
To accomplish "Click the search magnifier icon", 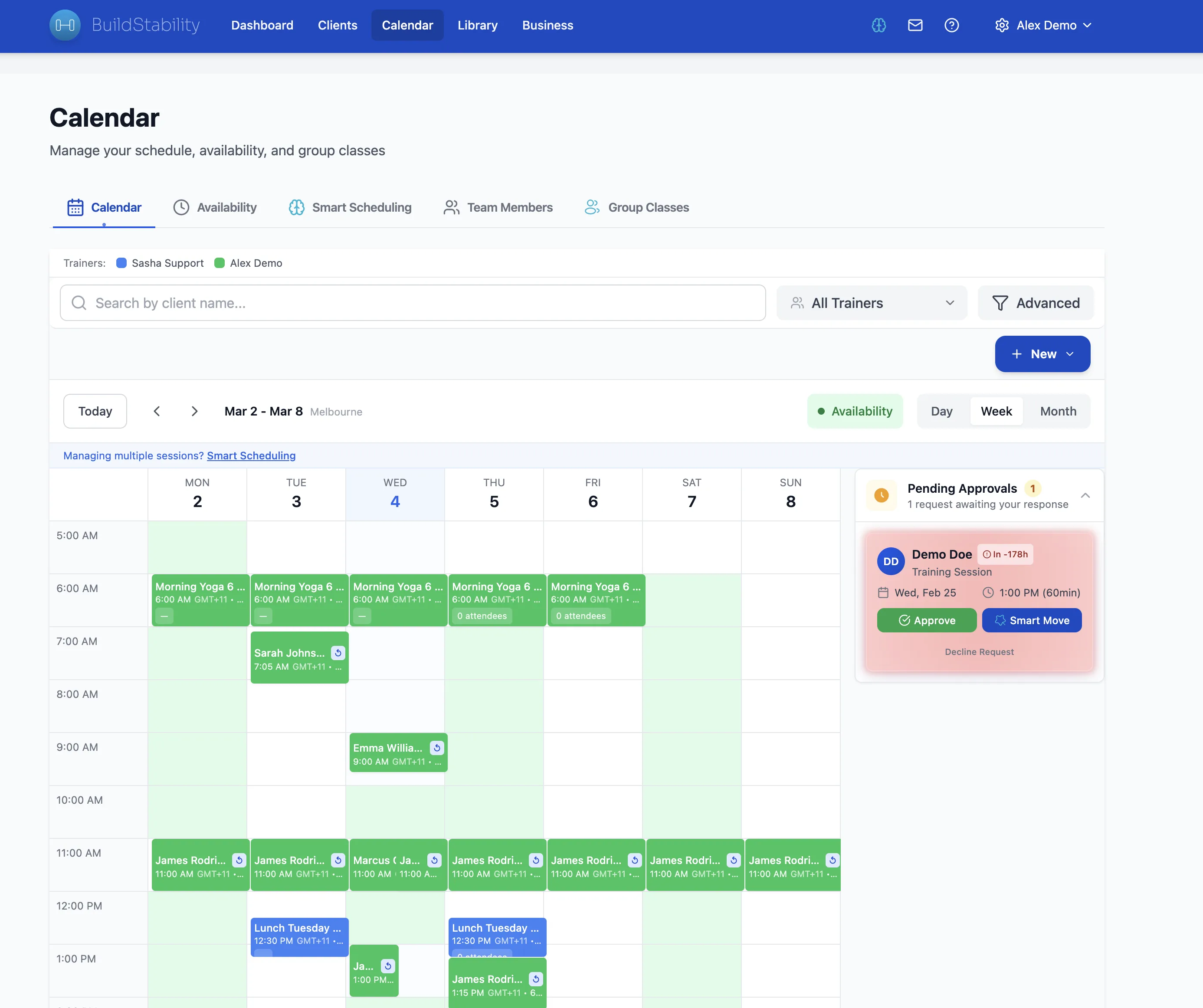I will click(x=79, y=303).
